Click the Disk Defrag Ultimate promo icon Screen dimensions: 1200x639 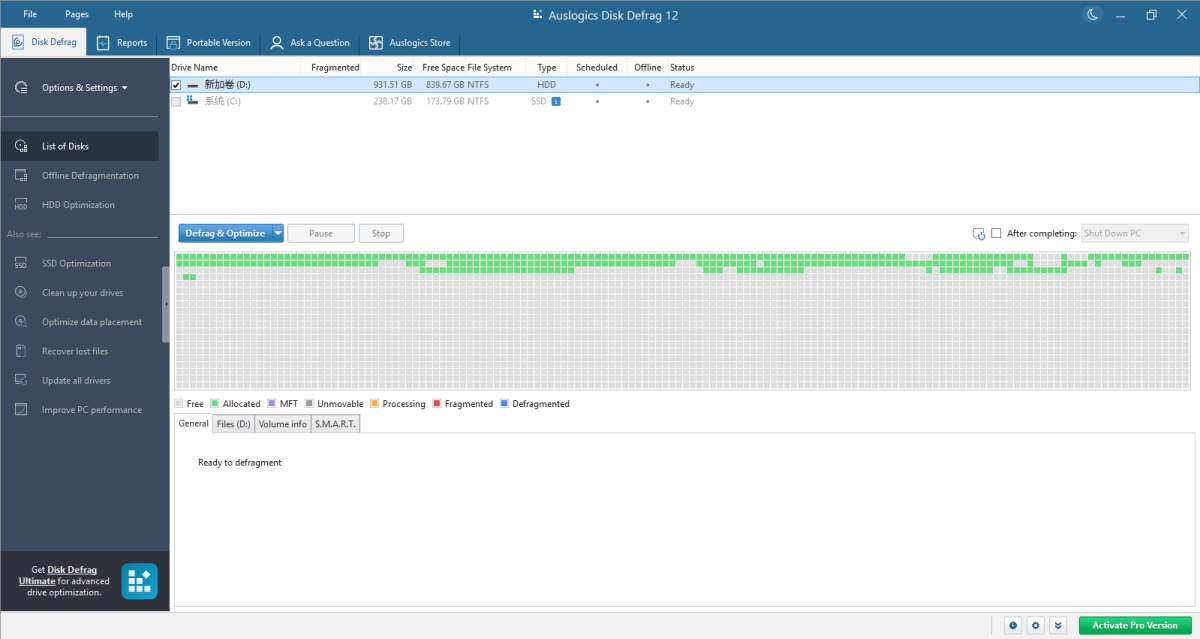[139, 581]
